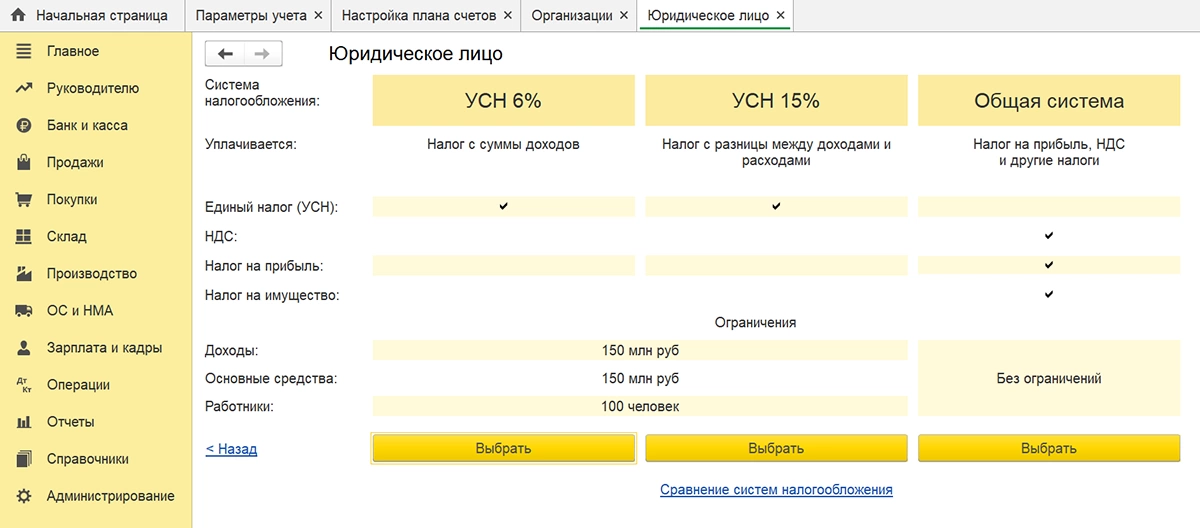1200x528 pixels.
Task: Close the Организации tab
Action: point(624,16)
